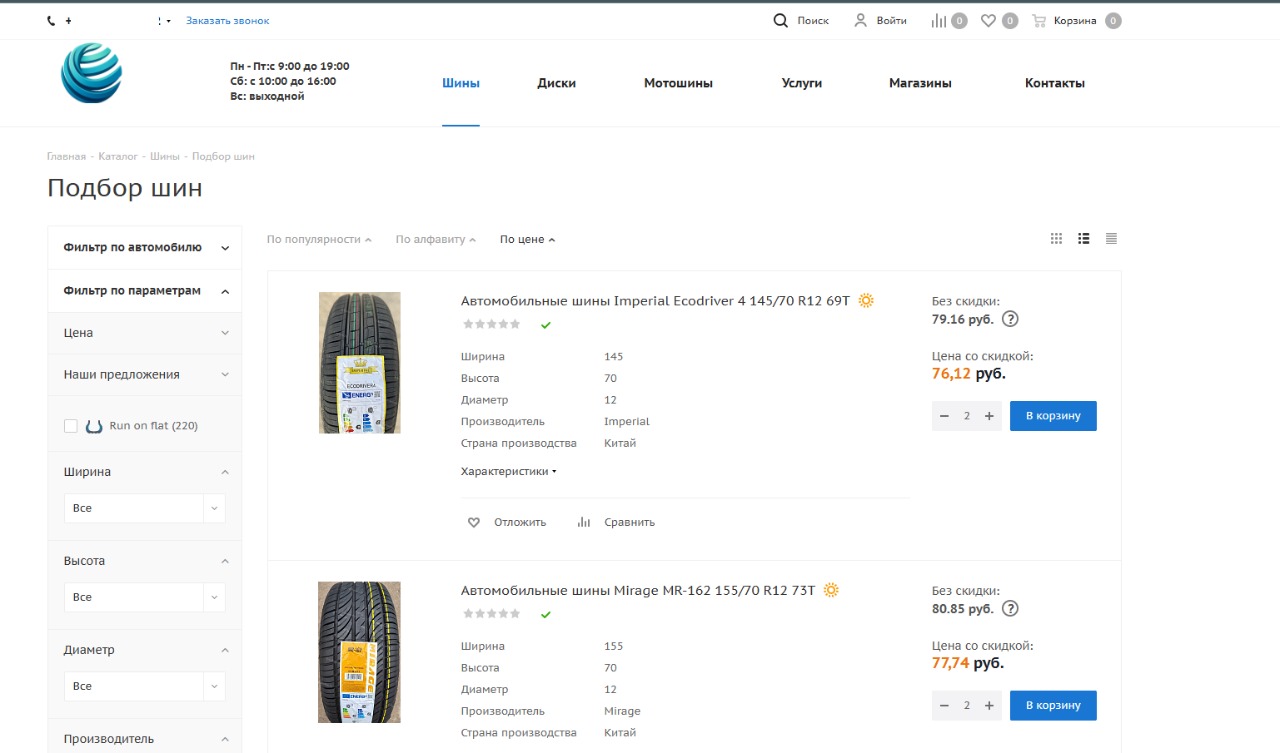Sort products by price
This screenshot has height=753, width=1280.
527,240
